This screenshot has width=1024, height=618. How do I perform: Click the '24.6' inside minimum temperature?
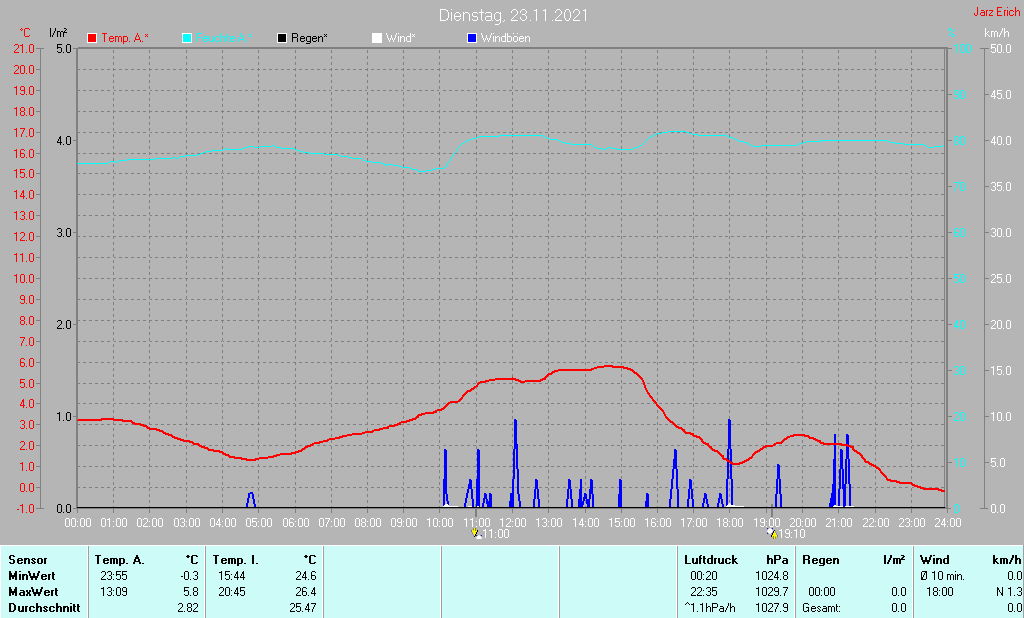(306, 576)
